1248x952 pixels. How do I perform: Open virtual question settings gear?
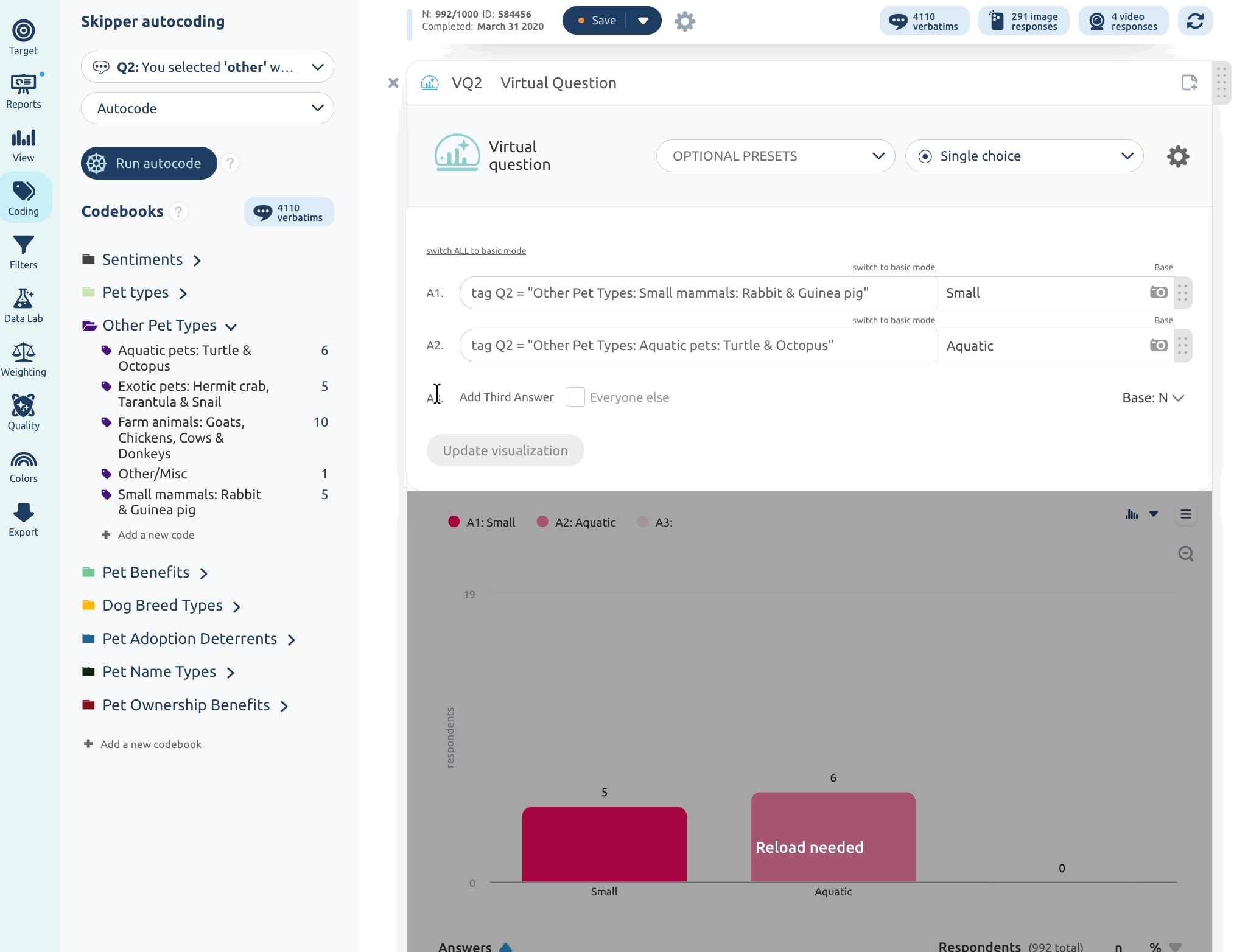[1178, 156]
